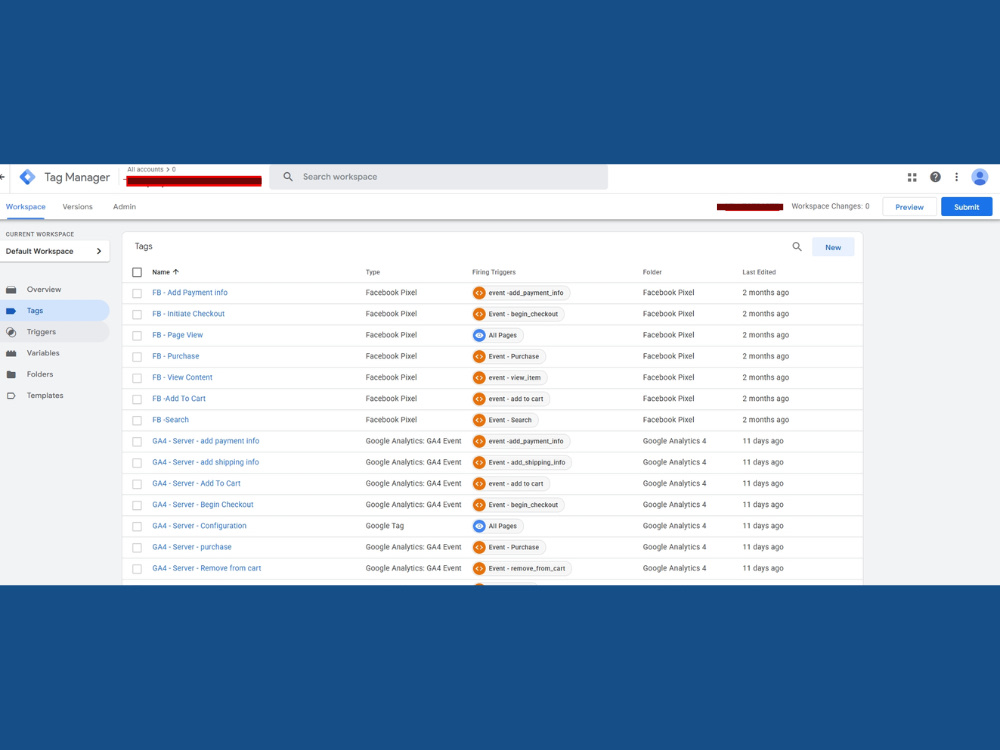Click Event - remove_from_cart trigger icon
Screen dimensions: 1000x750
[479, 568]
